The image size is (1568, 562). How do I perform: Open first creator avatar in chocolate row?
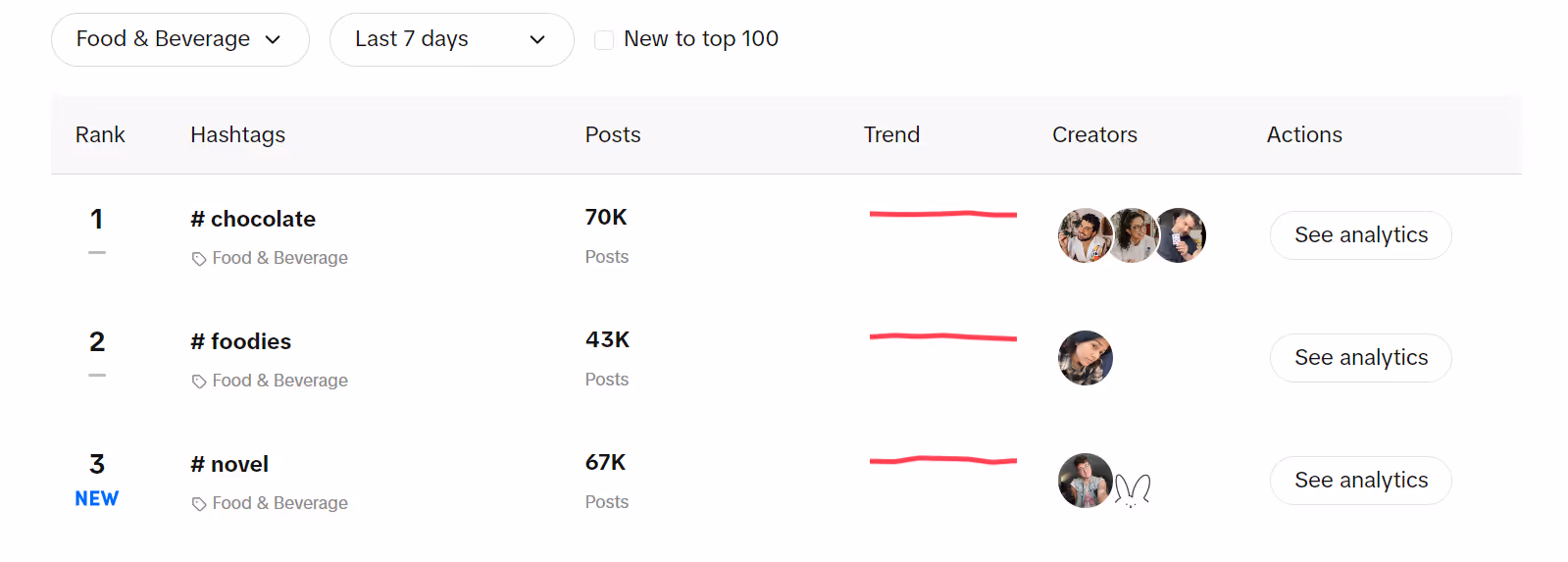pyautogui.click(x=1086, y=235)
